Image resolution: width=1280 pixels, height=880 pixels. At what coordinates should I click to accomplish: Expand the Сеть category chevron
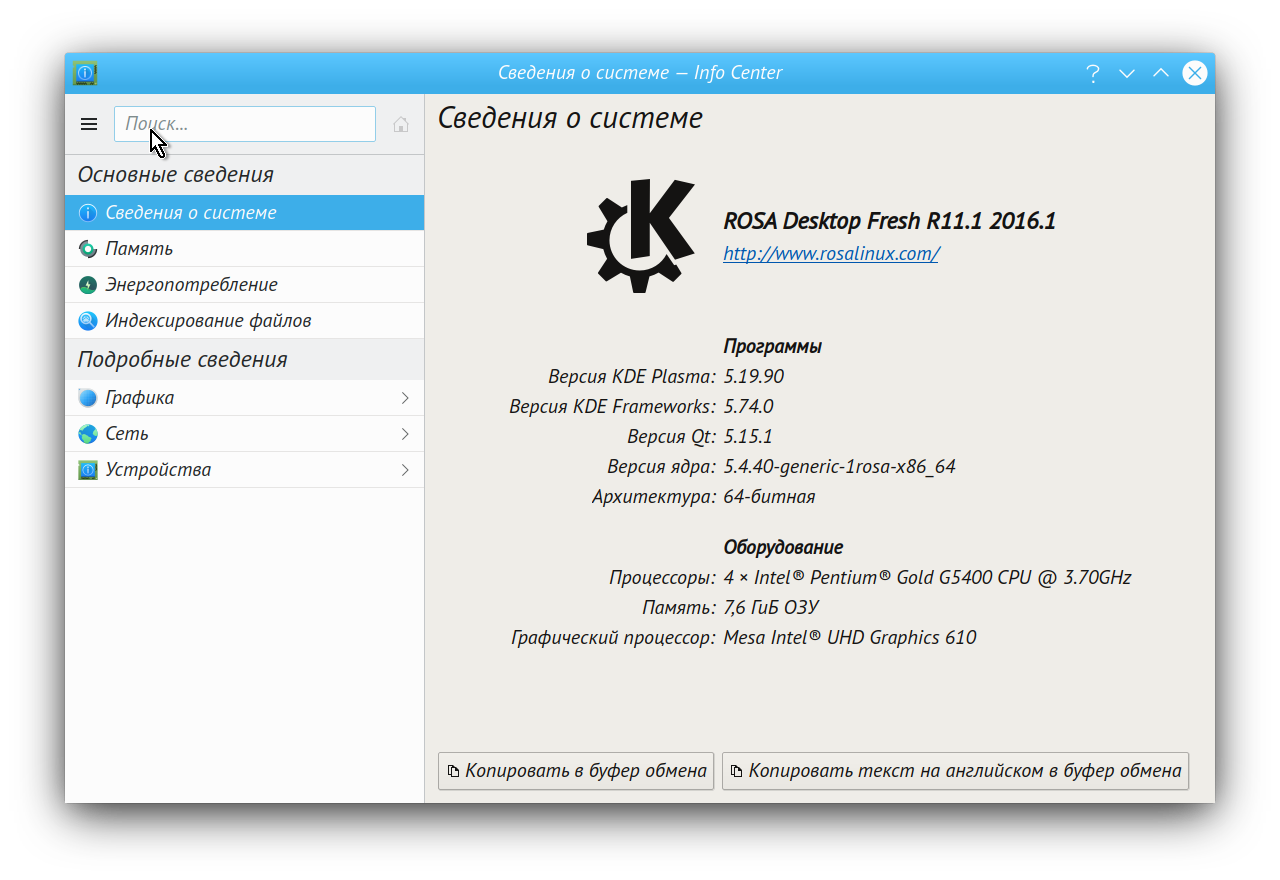pyautogui.click(x=405, y=434)
